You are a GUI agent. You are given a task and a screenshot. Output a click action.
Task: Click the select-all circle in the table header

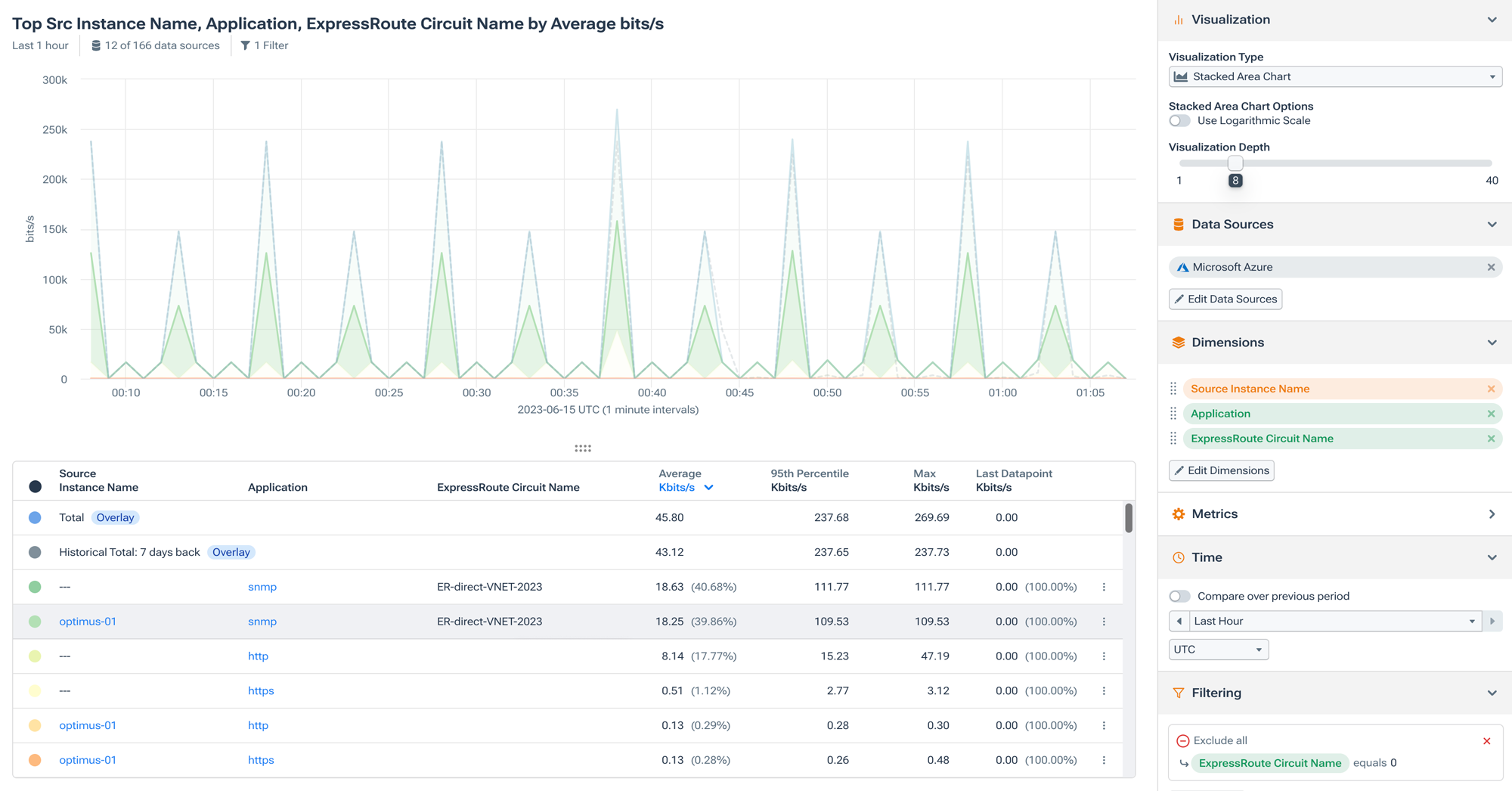[35, 486]
